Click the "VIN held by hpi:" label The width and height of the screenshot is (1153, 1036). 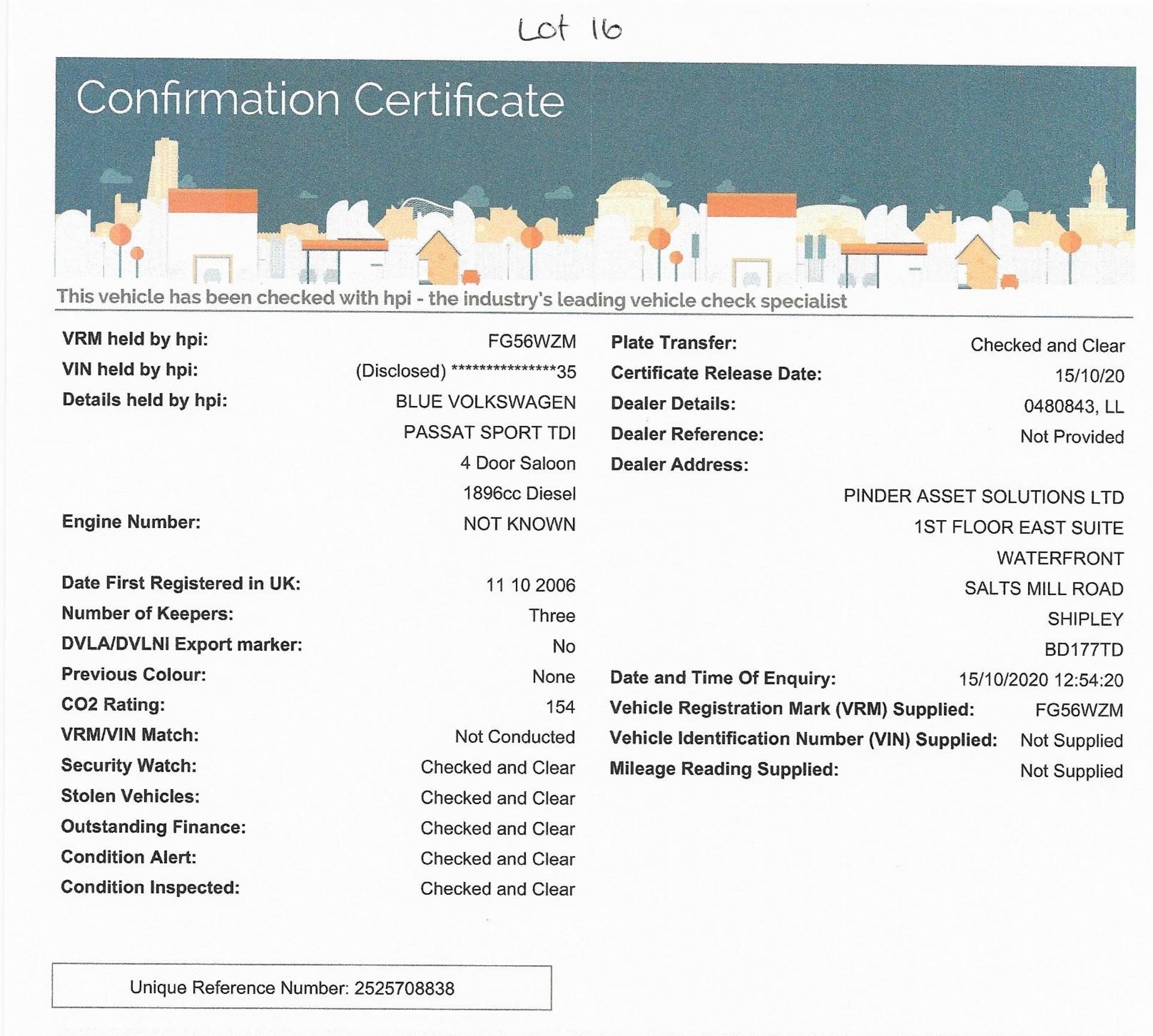click(130, 369)
